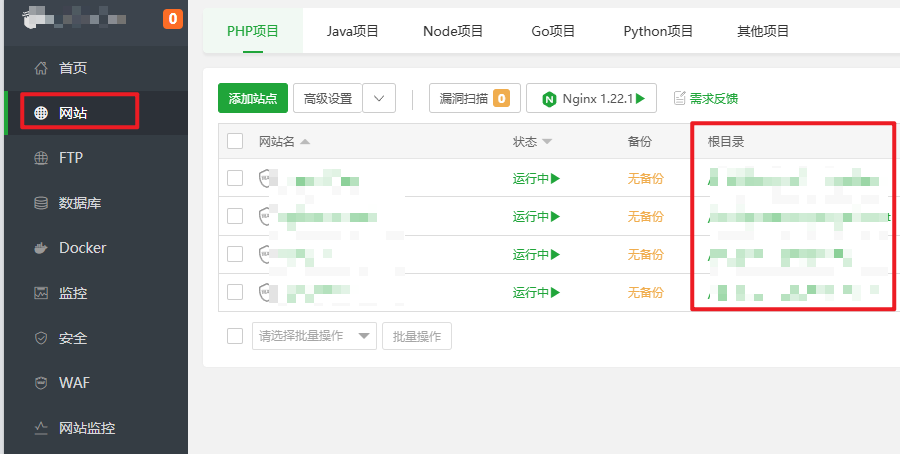
Task: Click the FTP globe icon in sidebar
Action: [x=41, y=158]
